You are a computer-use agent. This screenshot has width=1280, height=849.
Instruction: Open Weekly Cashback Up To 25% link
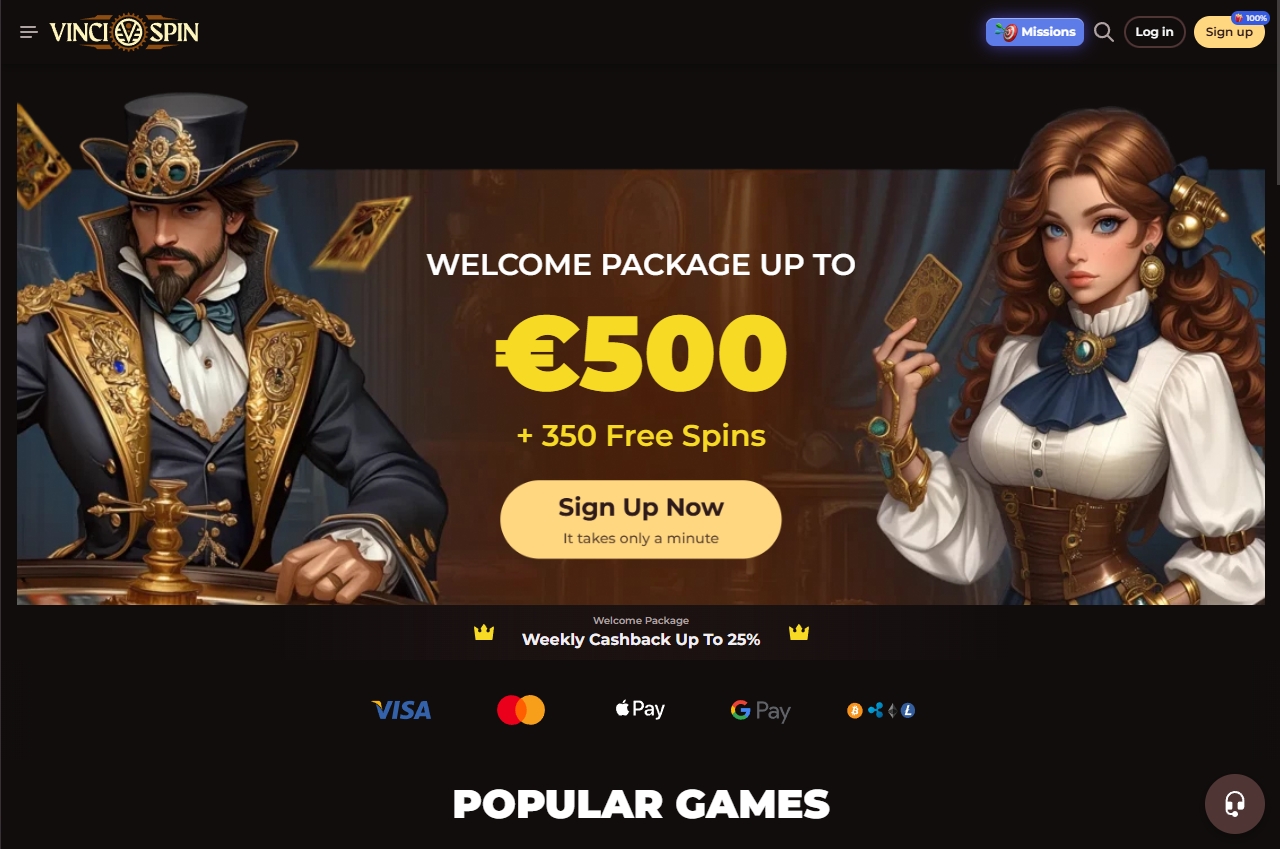pyautogui.click(x=641, y=640)
